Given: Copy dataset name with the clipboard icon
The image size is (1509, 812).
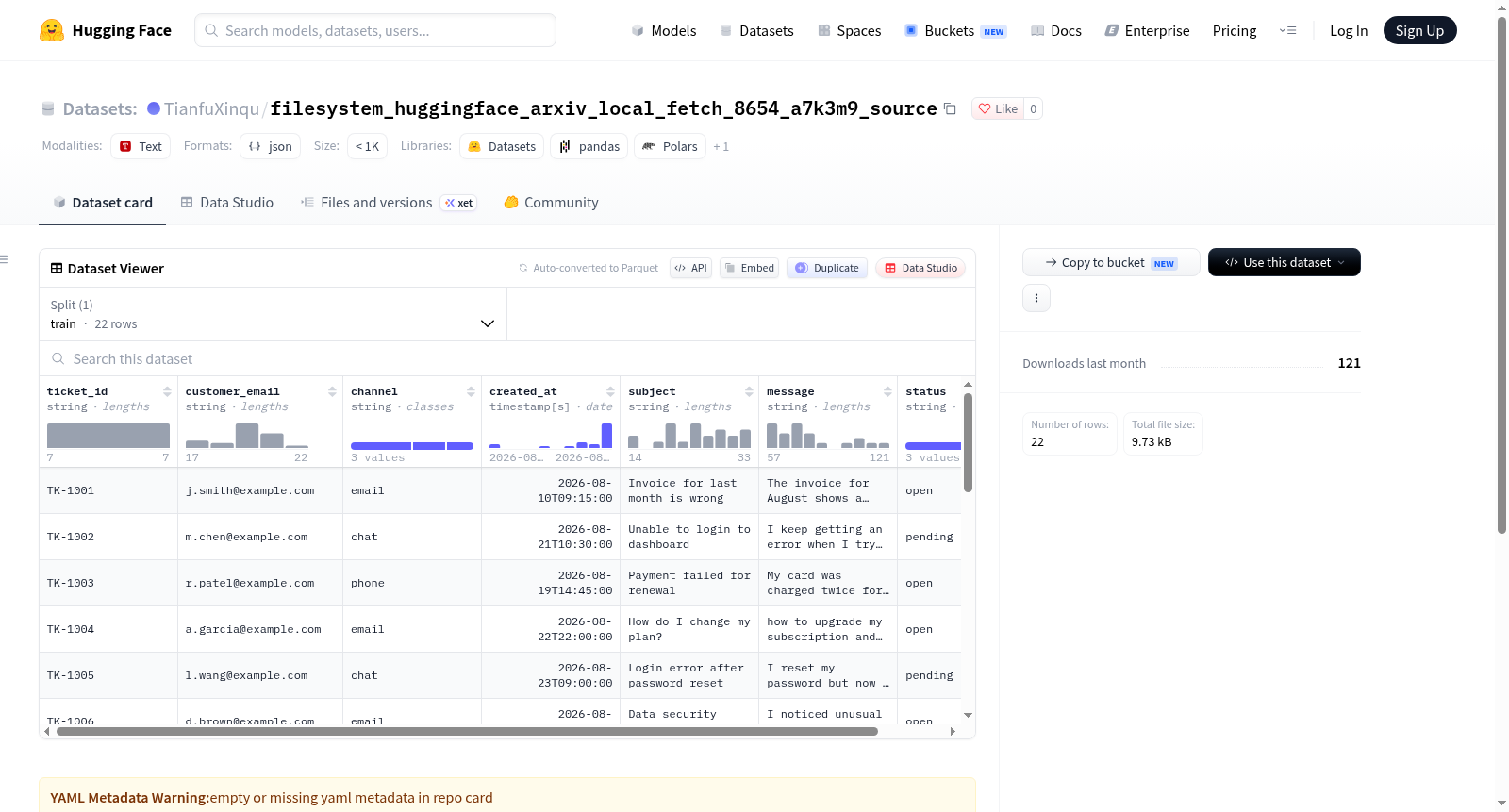Looking at the screenshot, I should 951,108.
